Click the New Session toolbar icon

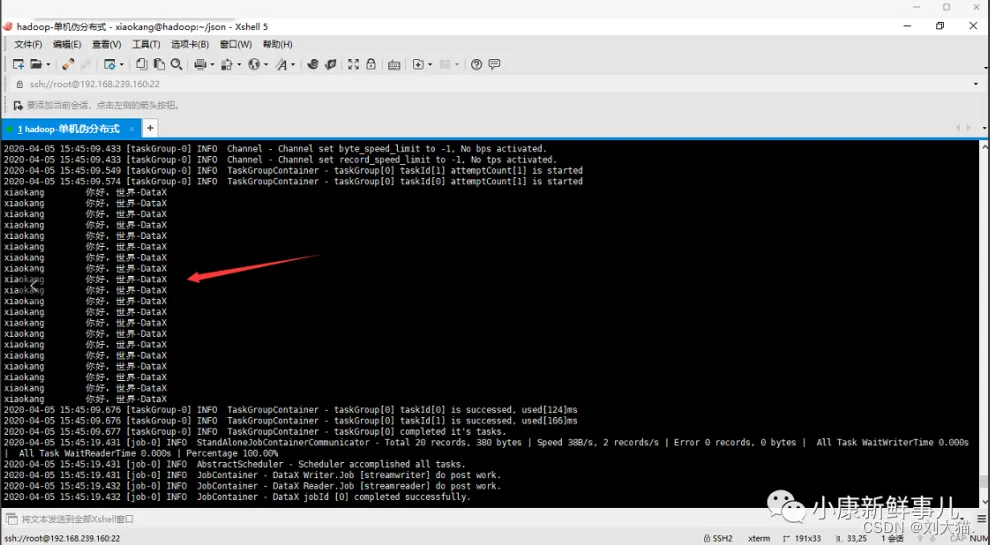18,64
